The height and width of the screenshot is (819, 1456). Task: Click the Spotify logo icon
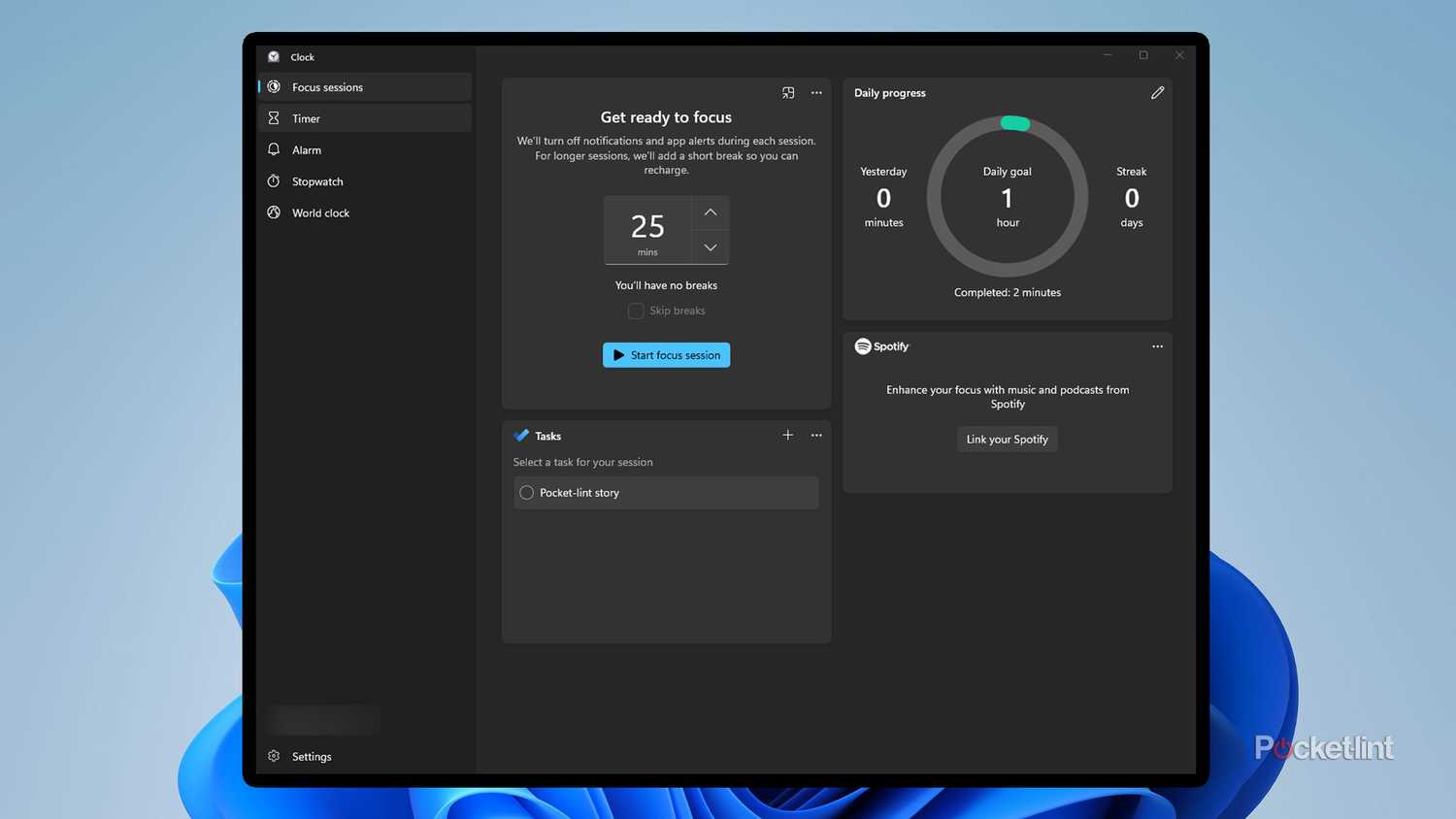861,345
